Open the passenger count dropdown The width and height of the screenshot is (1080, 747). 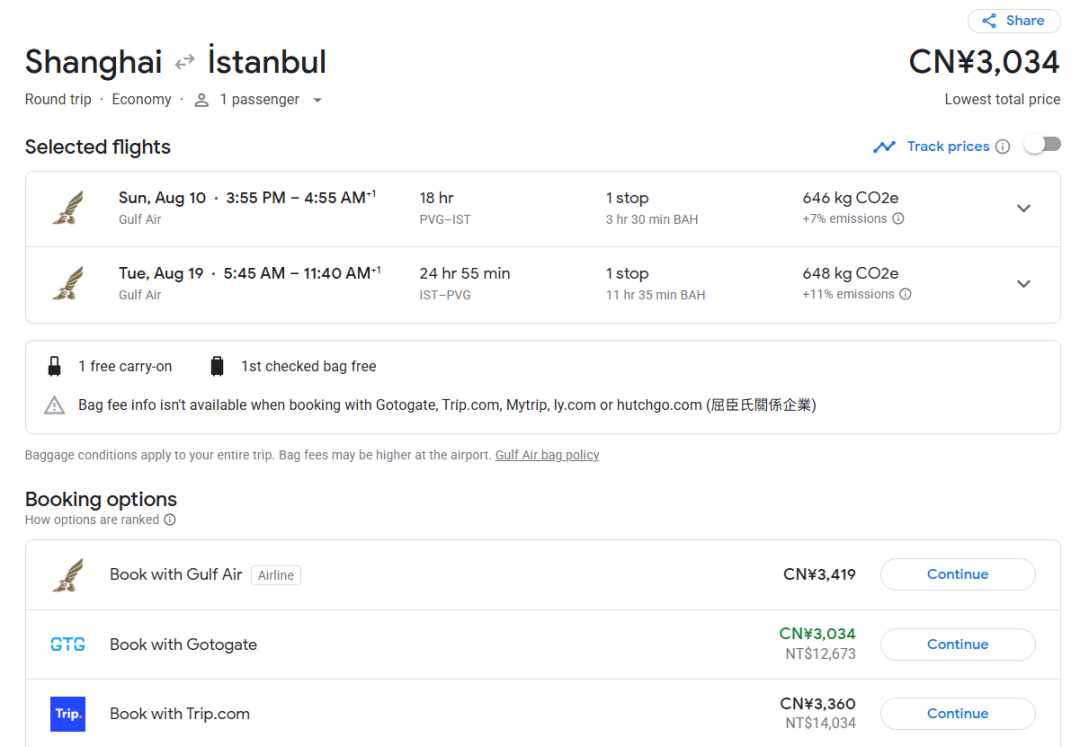(318, 100)
